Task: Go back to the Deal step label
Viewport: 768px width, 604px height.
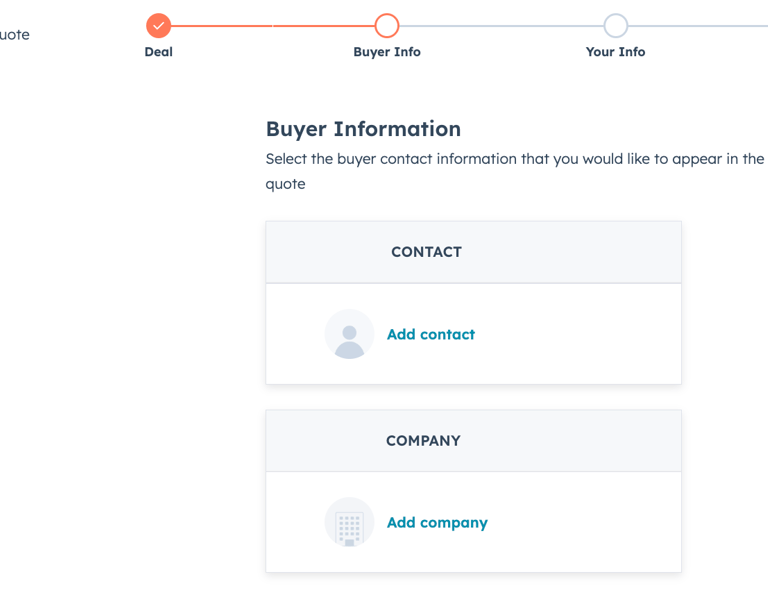Action: pyautogui.click(x=158, y=52)
